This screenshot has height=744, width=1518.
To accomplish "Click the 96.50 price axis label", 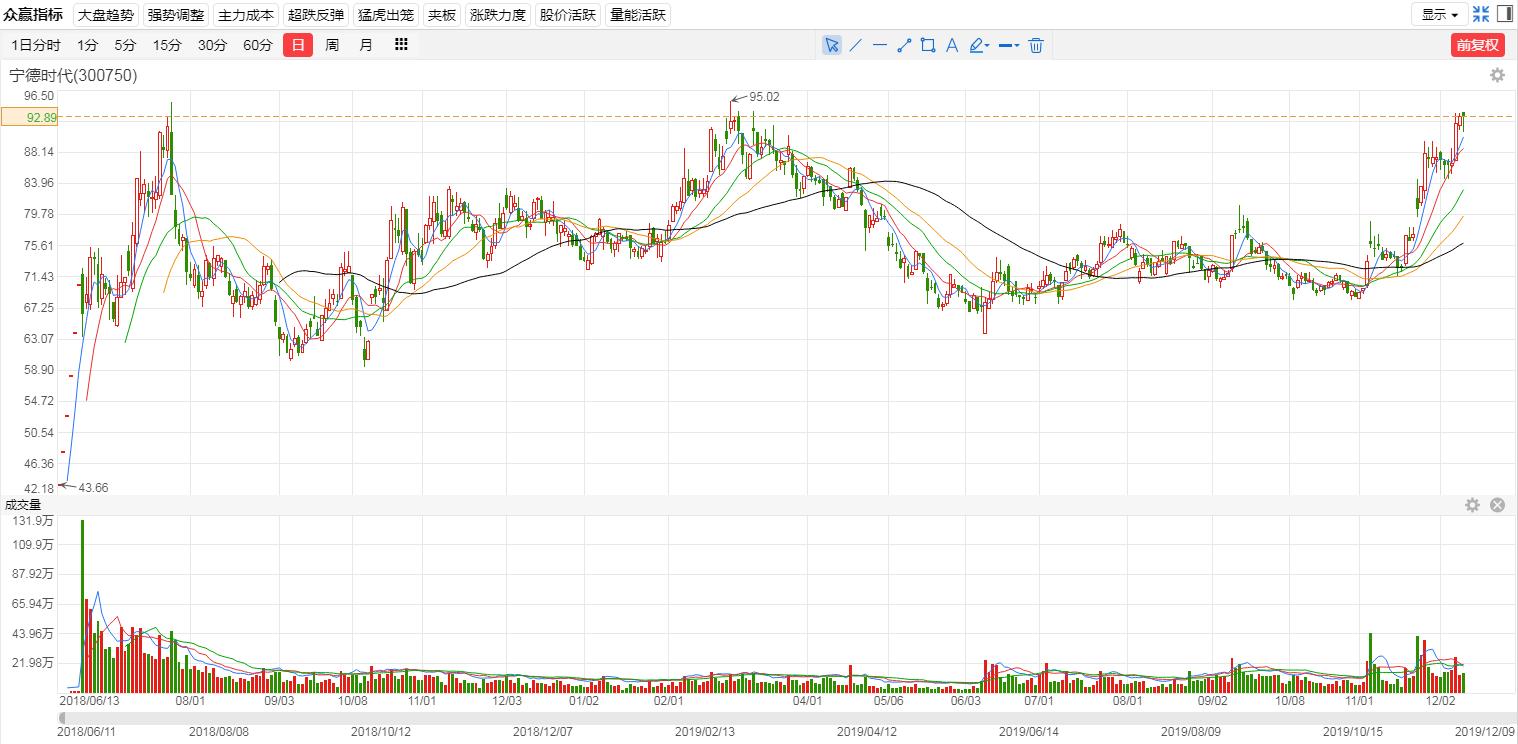I will (x=38, y=95).
